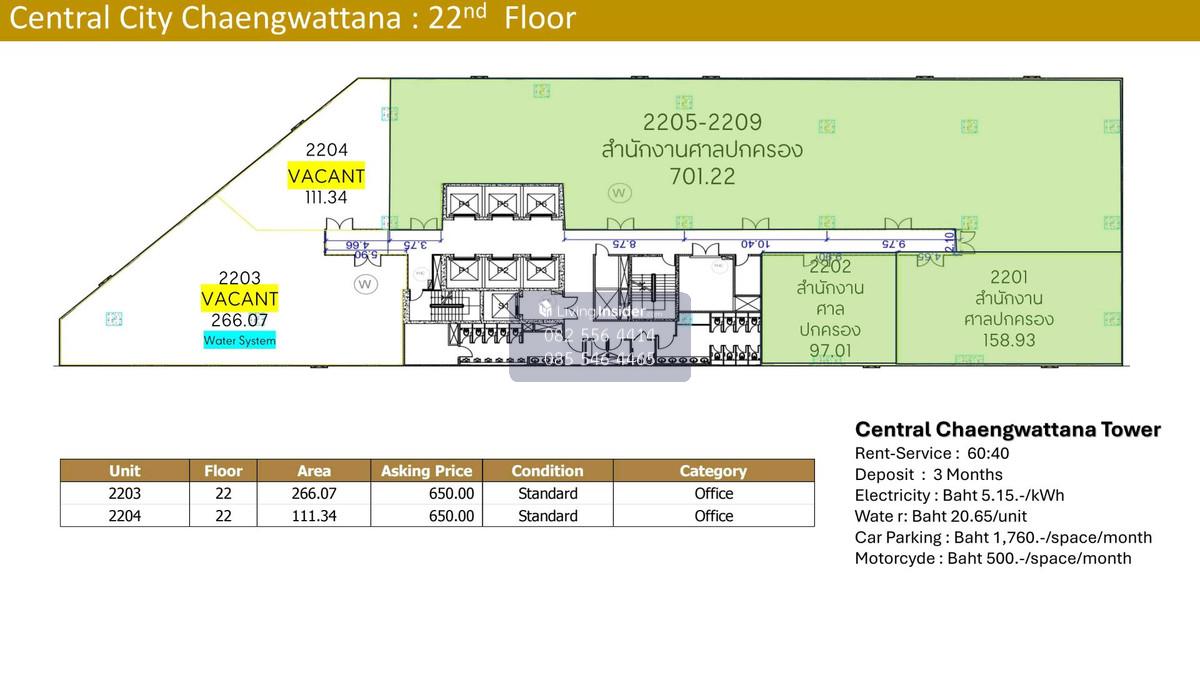Click the top-left elevator in the lift core
Viewport: 1200px width, 675px height.
point(464,203)
